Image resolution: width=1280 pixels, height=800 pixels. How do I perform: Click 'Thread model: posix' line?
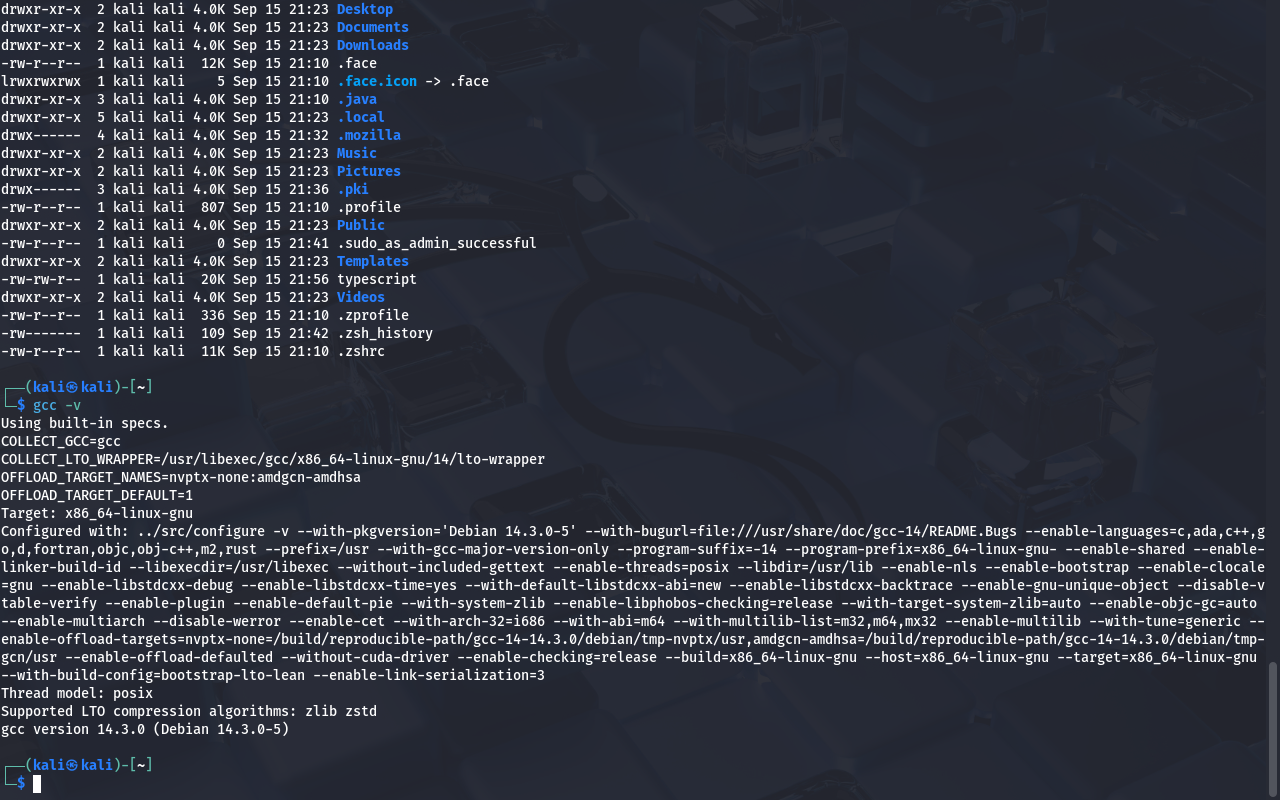(77, 693)
